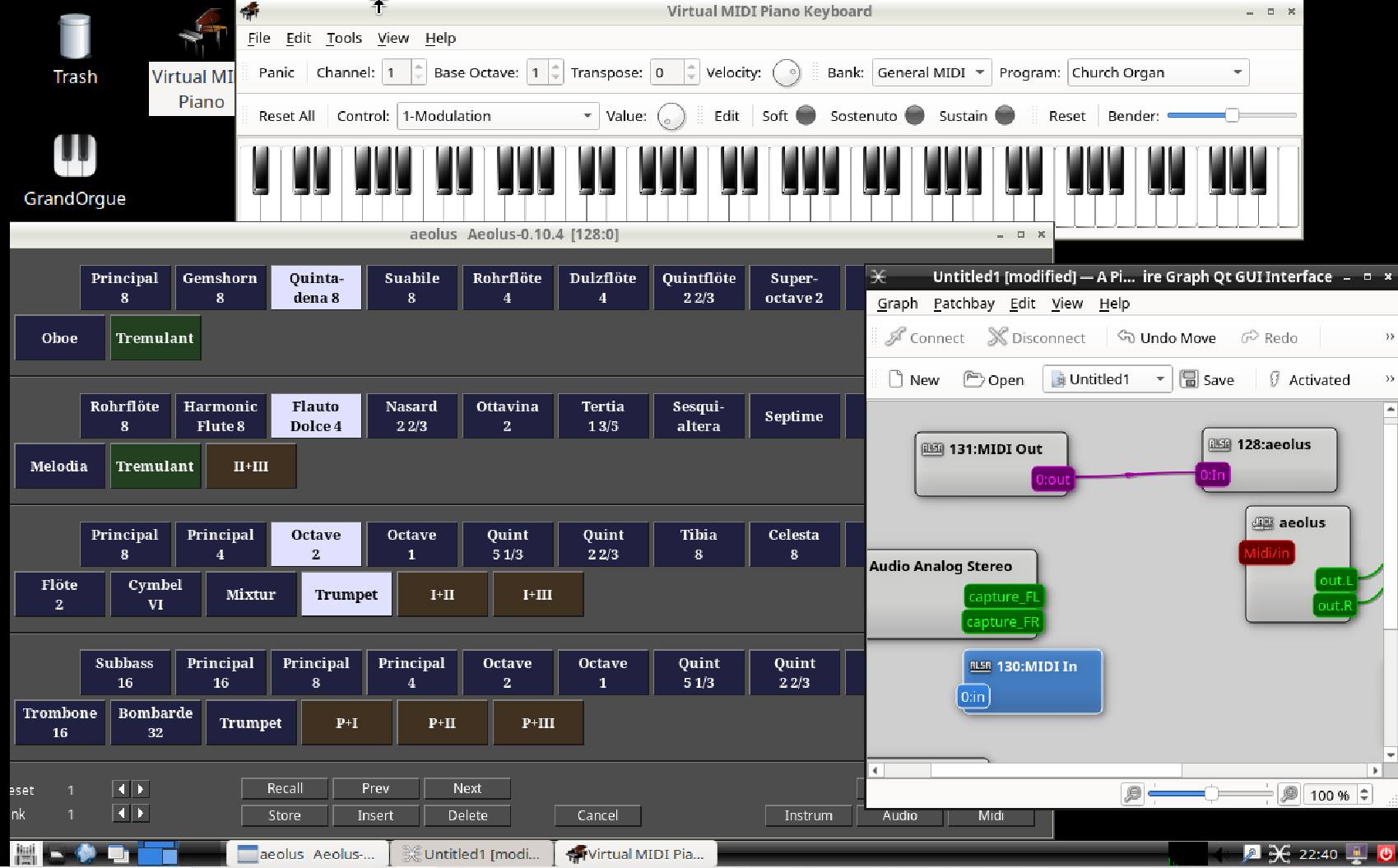Viewport: 1398px width, 868px height.
Task: Toggle the Quintadena 8 stop
Action: click(x=316, y=288)
